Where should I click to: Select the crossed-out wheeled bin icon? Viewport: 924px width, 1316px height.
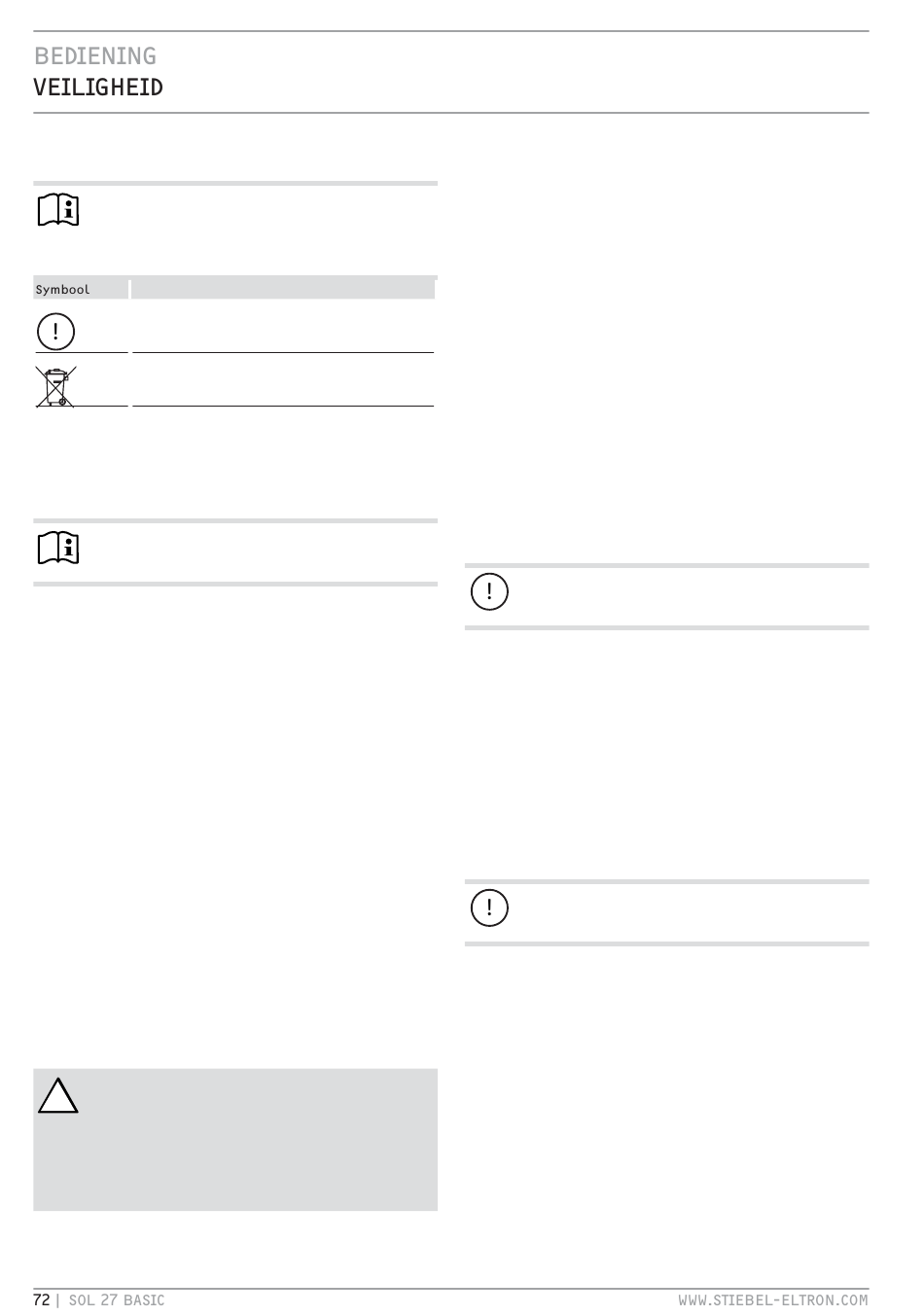coord(56,386)
